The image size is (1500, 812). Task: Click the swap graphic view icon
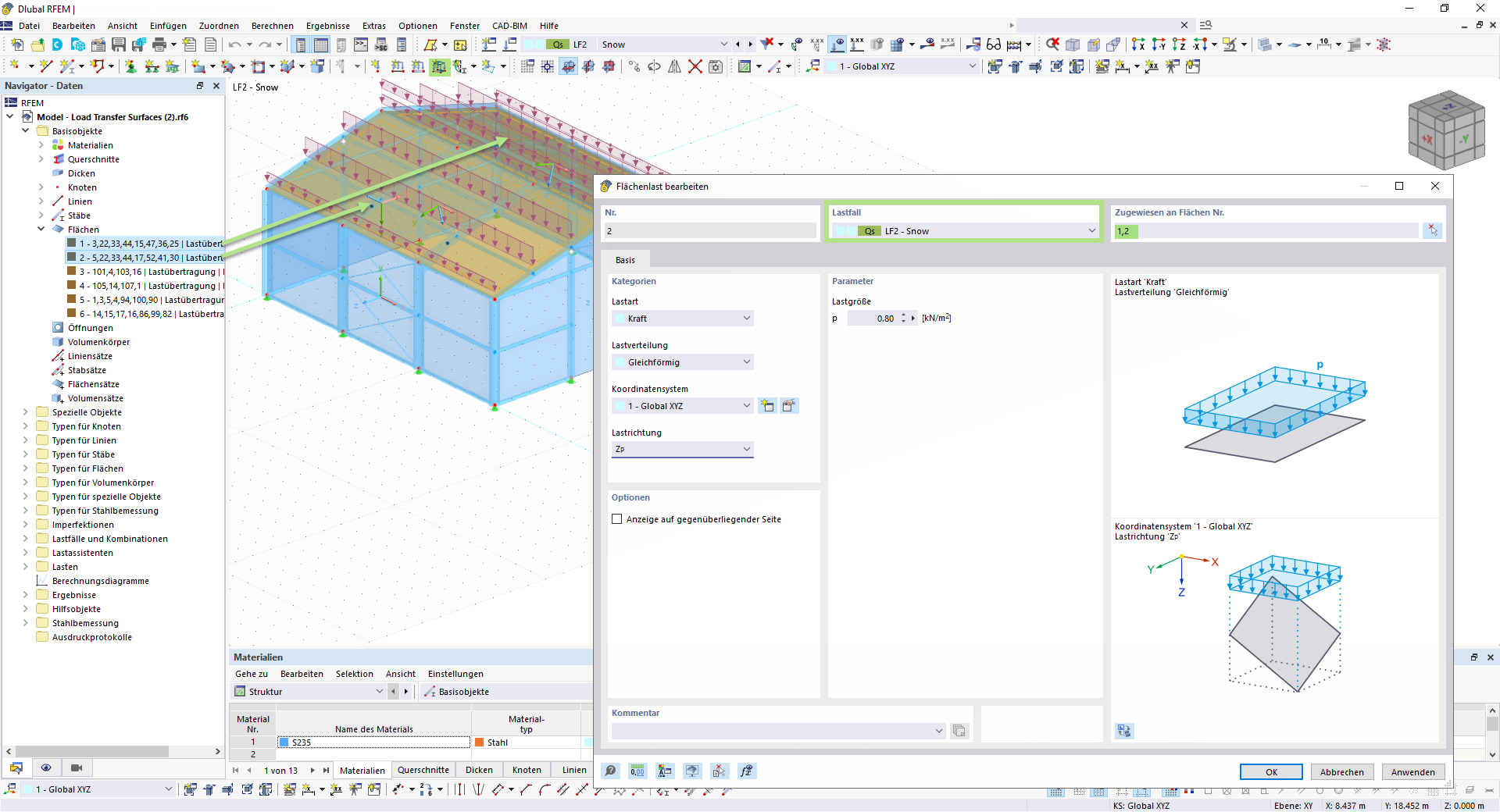pyautogui.click(x=1123, y=731)
